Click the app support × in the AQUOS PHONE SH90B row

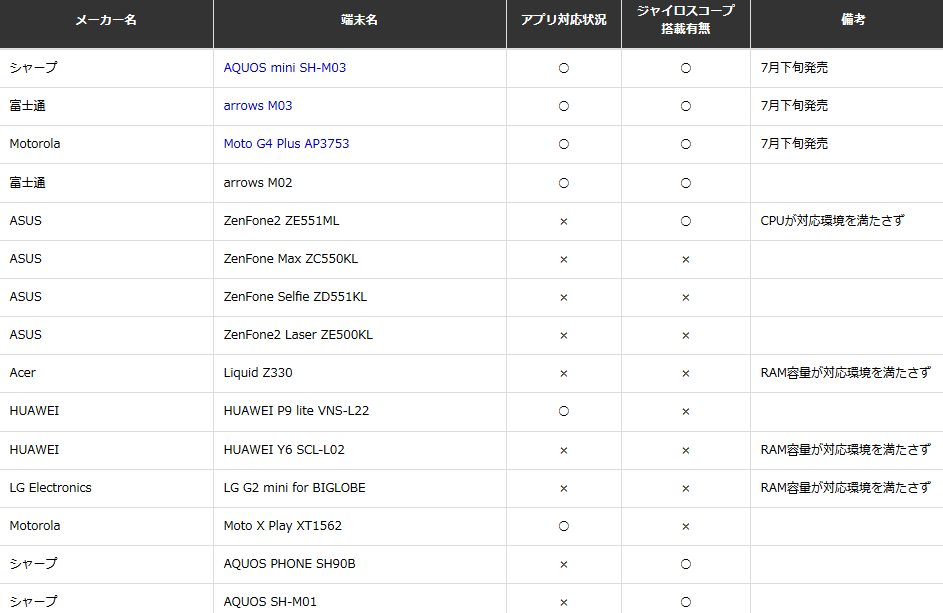pyautogui.click(x=564, y=564)
